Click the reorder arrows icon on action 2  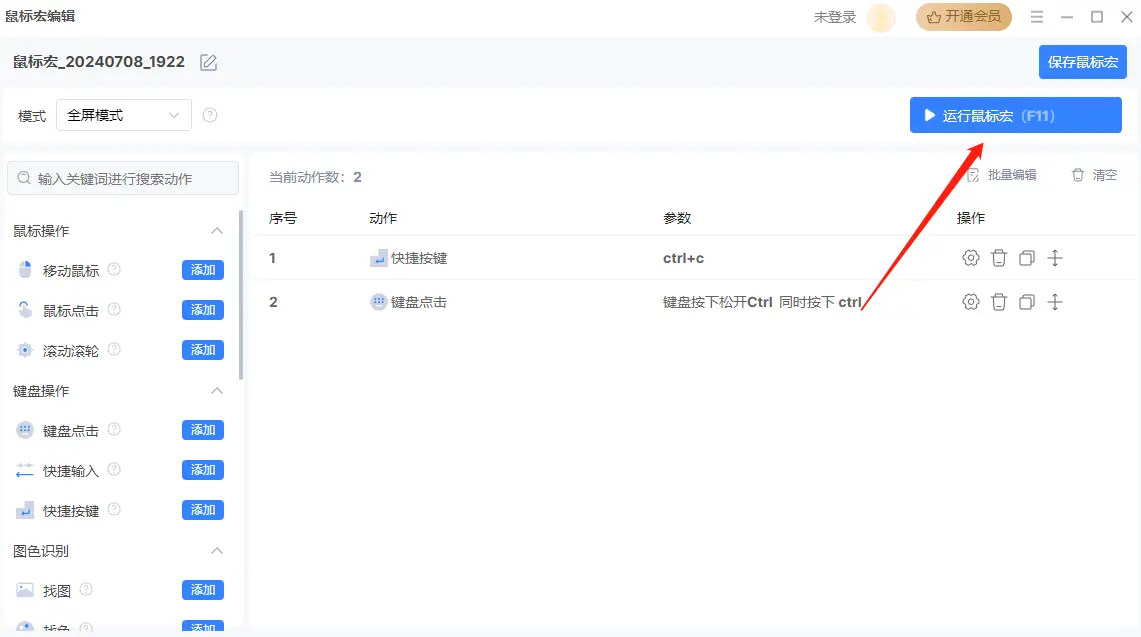(1054, 301)
